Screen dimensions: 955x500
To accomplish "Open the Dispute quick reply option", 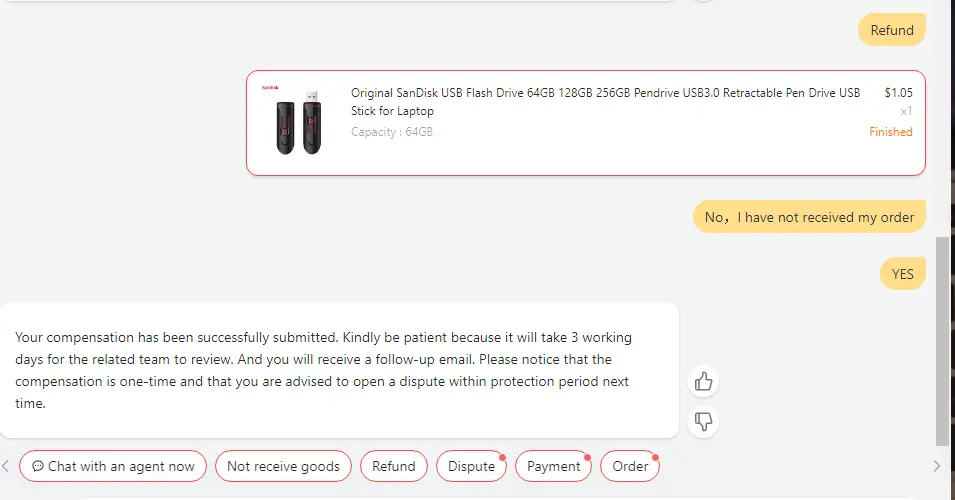I will coord(471,466).
